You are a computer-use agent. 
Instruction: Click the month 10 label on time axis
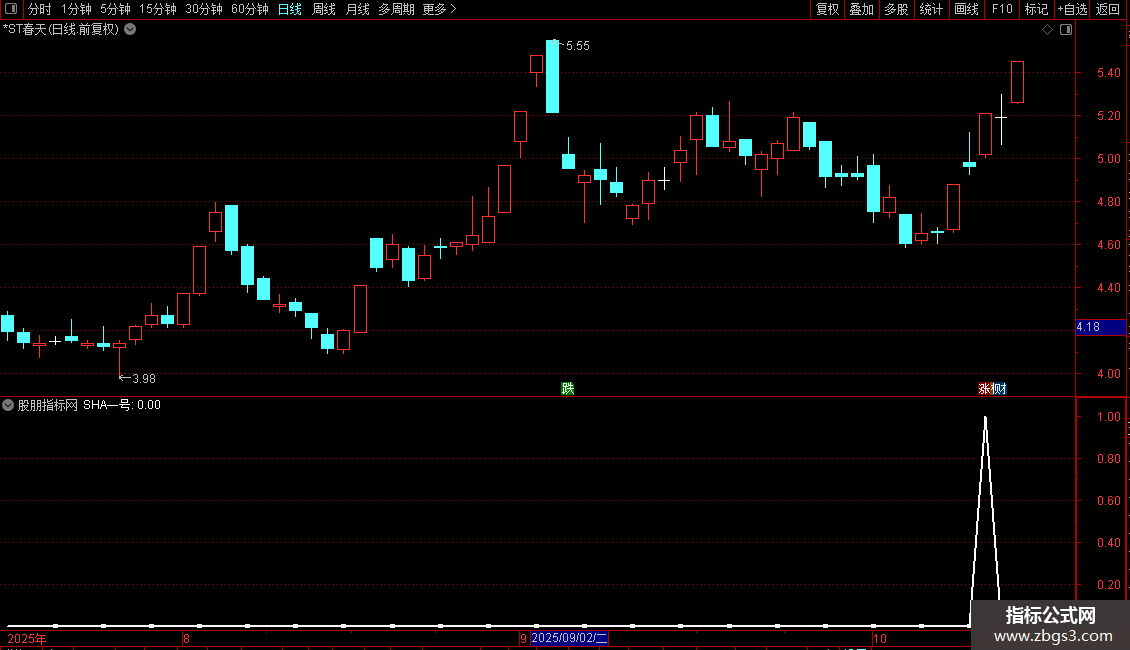880,638
